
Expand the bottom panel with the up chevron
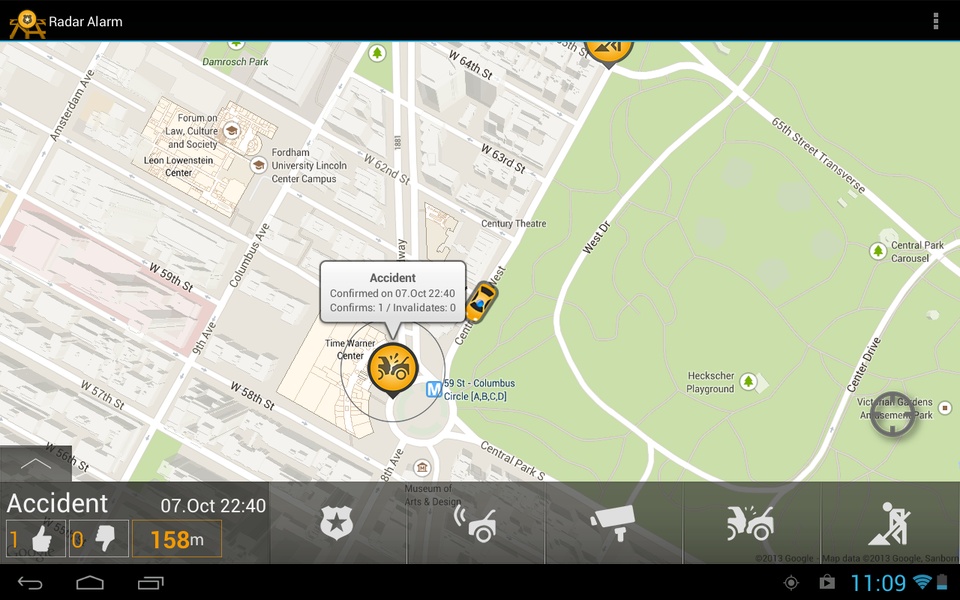36,463
